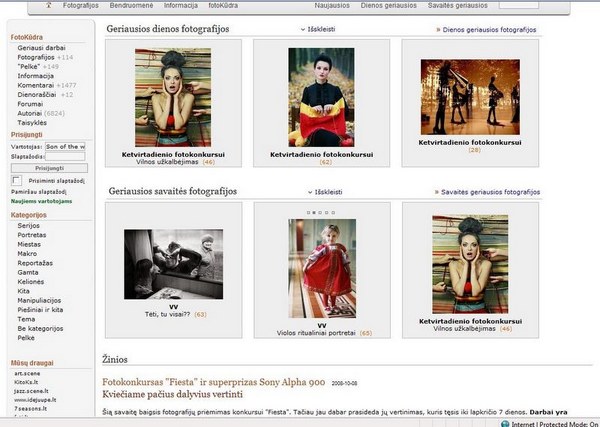Image resolution: width=600 pixels, height=427 pixels.
Task: Tick the Prisiminti slaptažodį checkbox
Action: click(16, 181)
